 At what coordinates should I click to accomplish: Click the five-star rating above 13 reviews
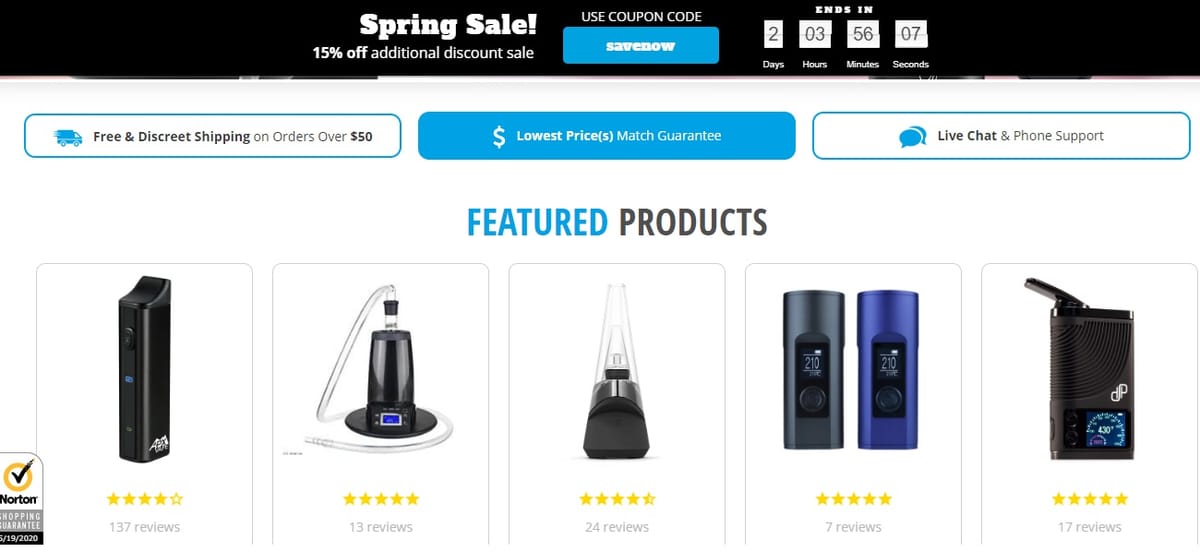click(381, 498)
